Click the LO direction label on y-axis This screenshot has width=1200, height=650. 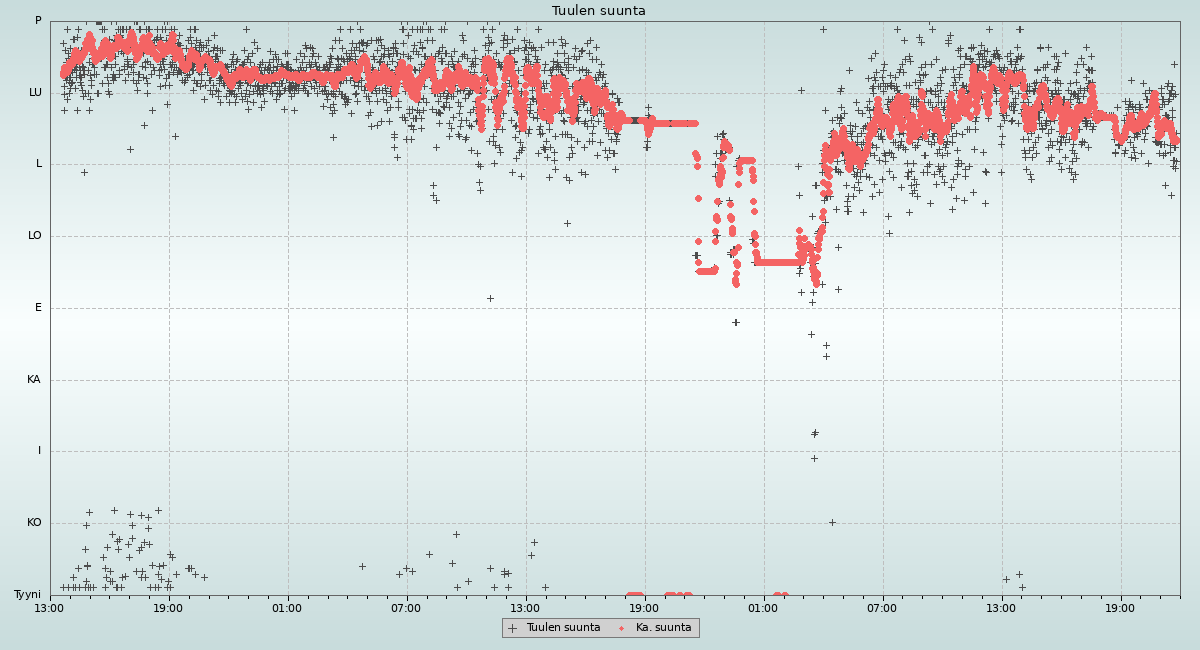(35, 236)
